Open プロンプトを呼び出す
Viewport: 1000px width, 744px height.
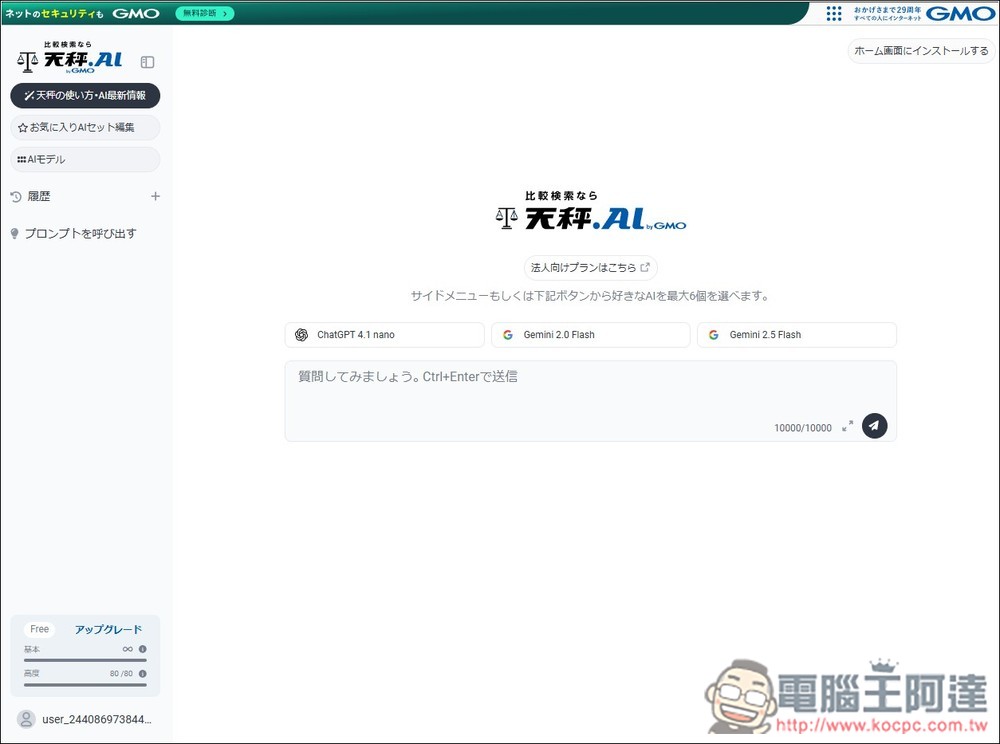click(x=80, y=233)
